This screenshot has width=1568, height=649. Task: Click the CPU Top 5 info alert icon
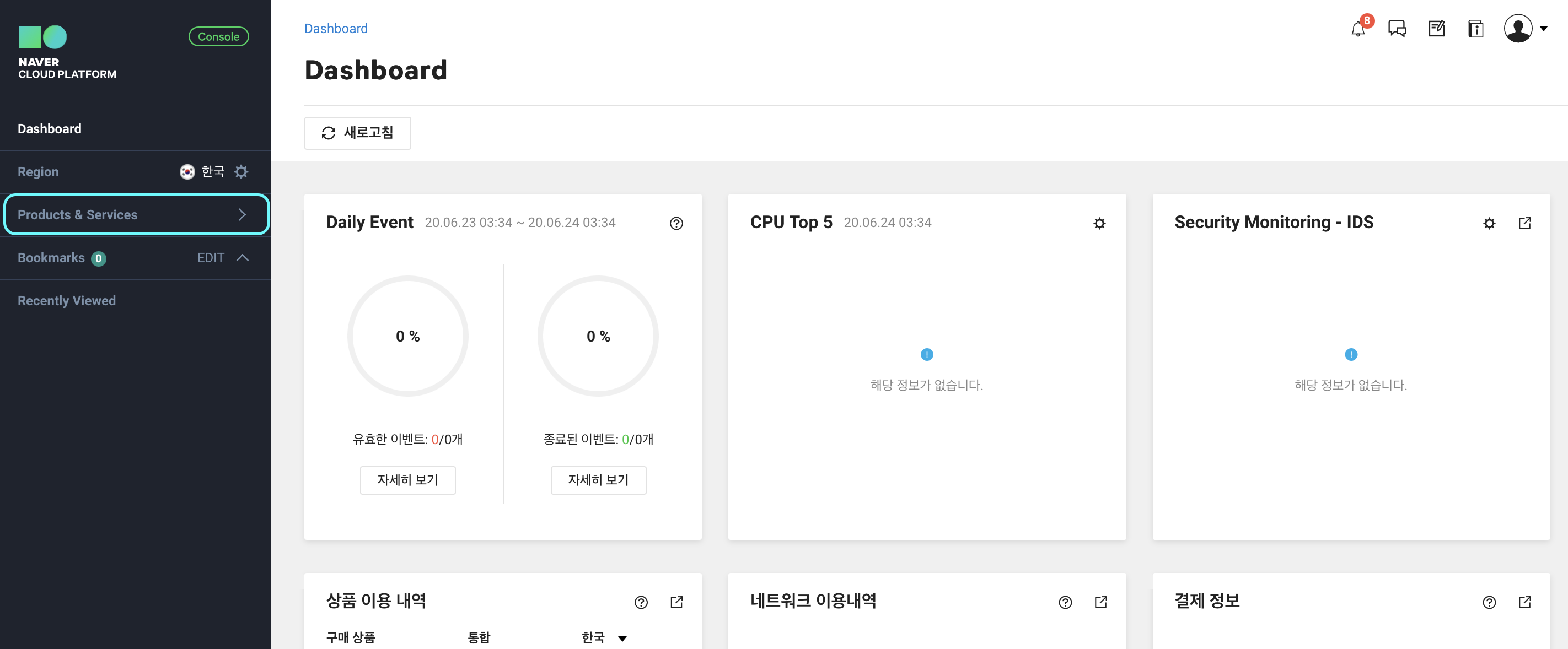[x=926, y=354]
